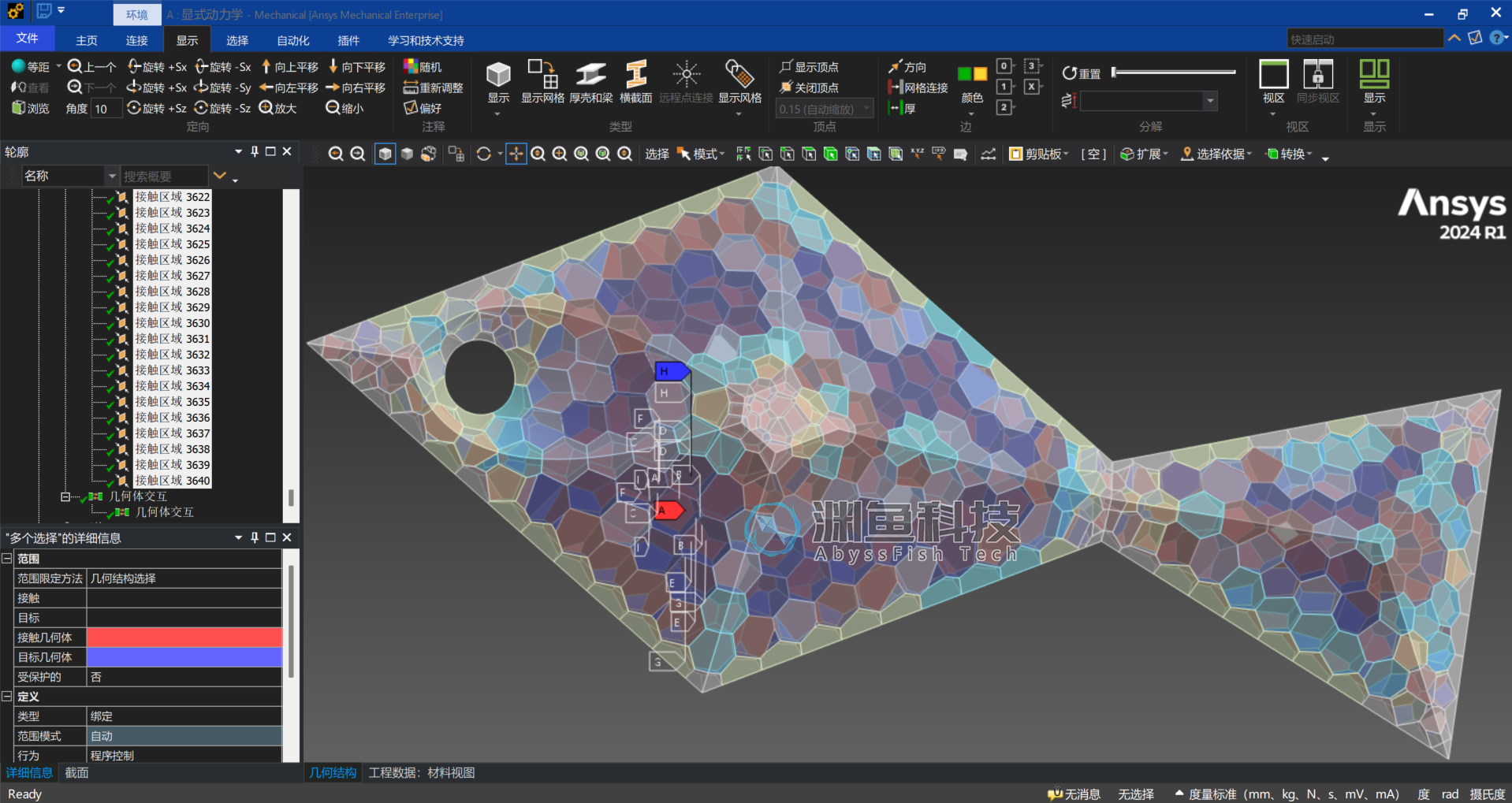Rotate the view with 旋转 +Sz
The width and height of the screenshot is (1512, 803).
pos(157,108)
